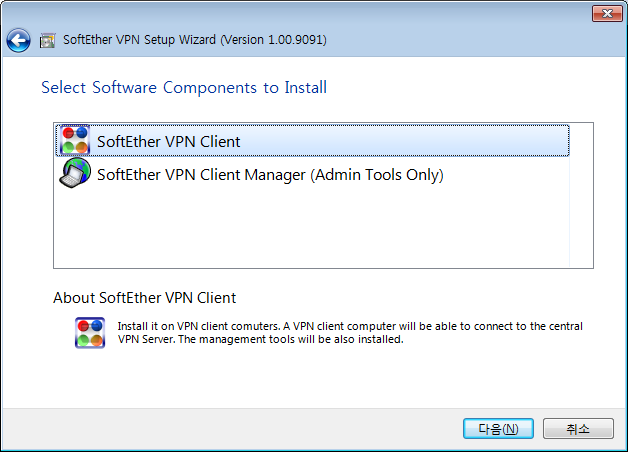Click the four-colored-dots SoftEther VPN Client list icon
The width and height of the screenshot is (628, 452).
74,141
